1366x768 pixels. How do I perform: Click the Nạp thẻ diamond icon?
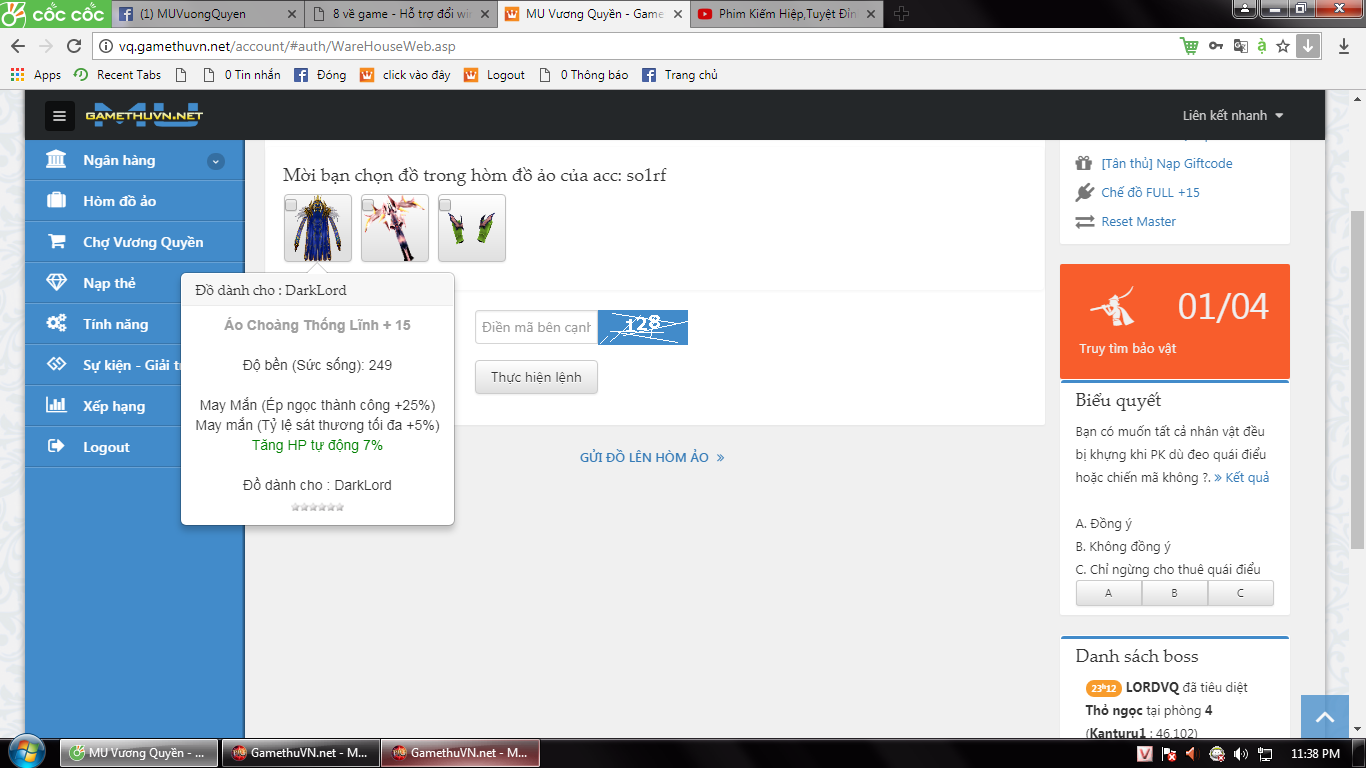57,283
